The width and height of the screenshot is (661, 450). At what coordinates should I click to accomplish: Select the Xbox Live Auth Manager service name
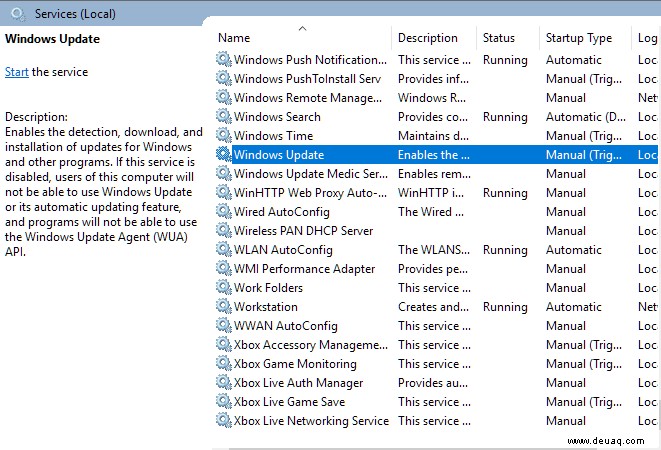(x=298, y=383)
